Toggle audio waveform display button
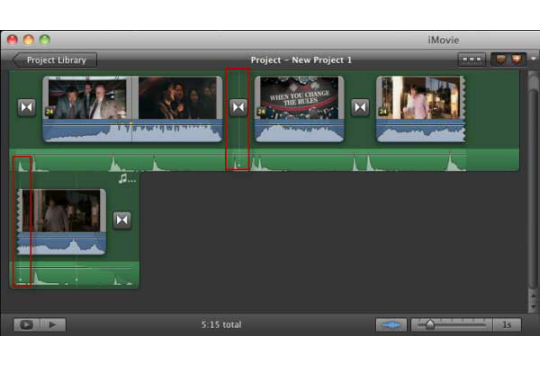Screen dimensions: 540x370 click(391, 325)
